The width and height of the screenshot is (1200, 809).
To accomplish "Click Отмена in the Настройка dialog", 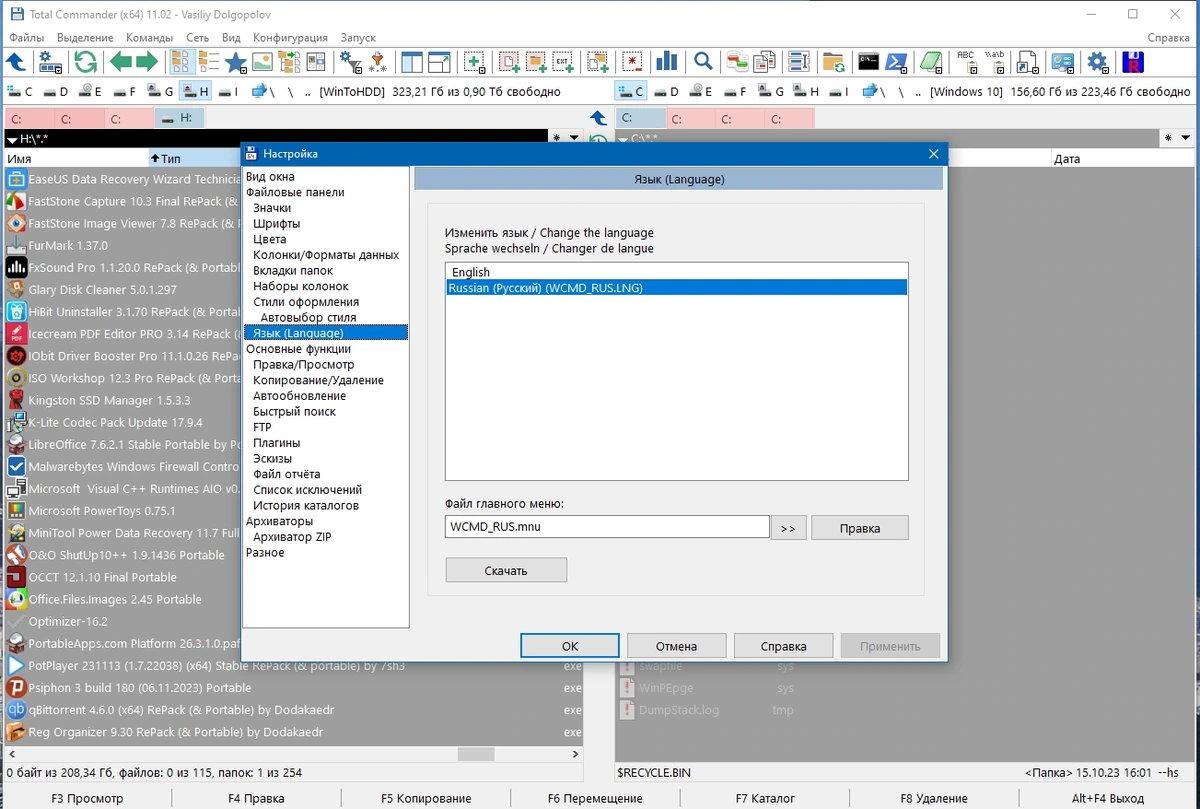I will 677,646.
